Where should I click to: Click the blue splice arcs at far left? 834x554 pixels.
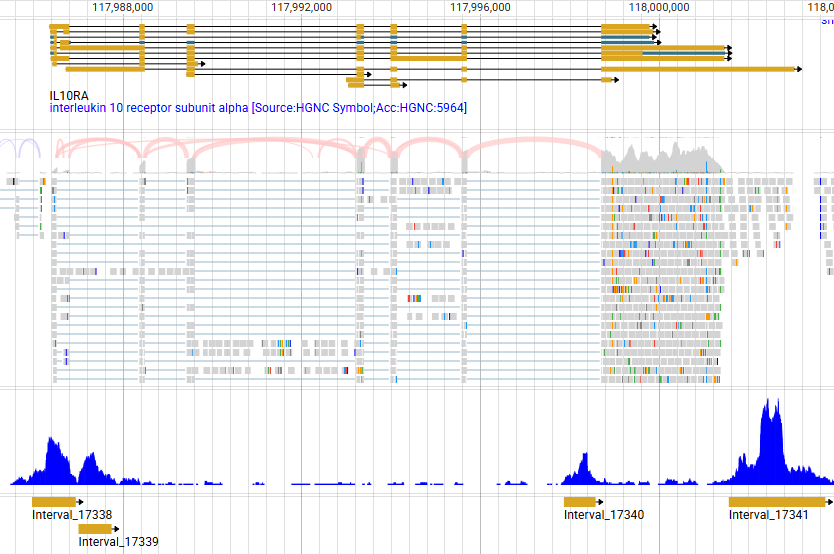[x=22, y=148]
